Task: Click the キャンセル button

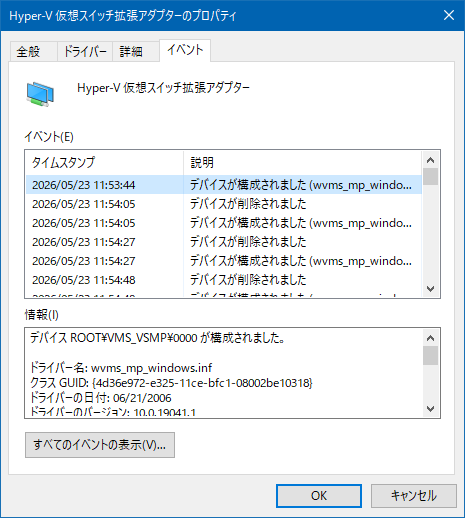Action: (414, 496)
